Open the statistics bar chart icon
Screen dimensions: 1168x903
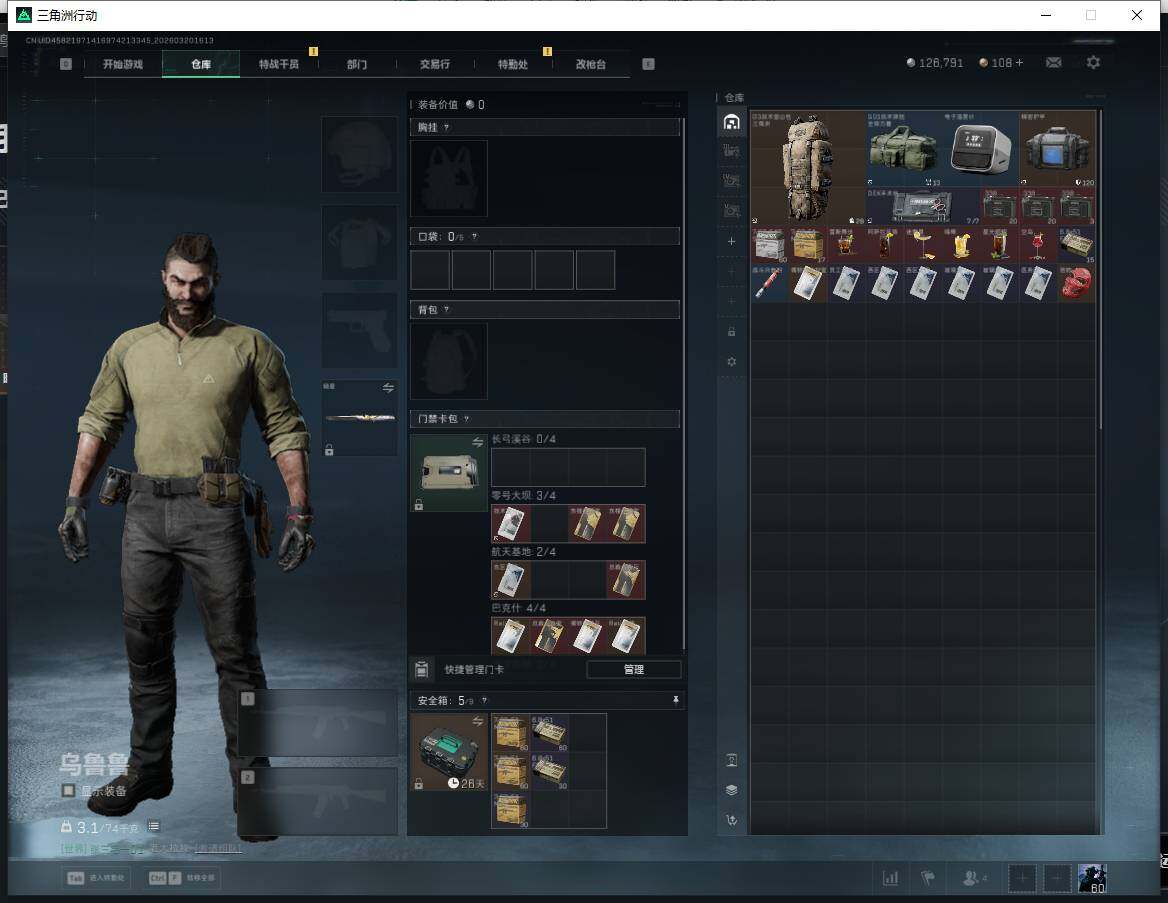click(890, 878)
